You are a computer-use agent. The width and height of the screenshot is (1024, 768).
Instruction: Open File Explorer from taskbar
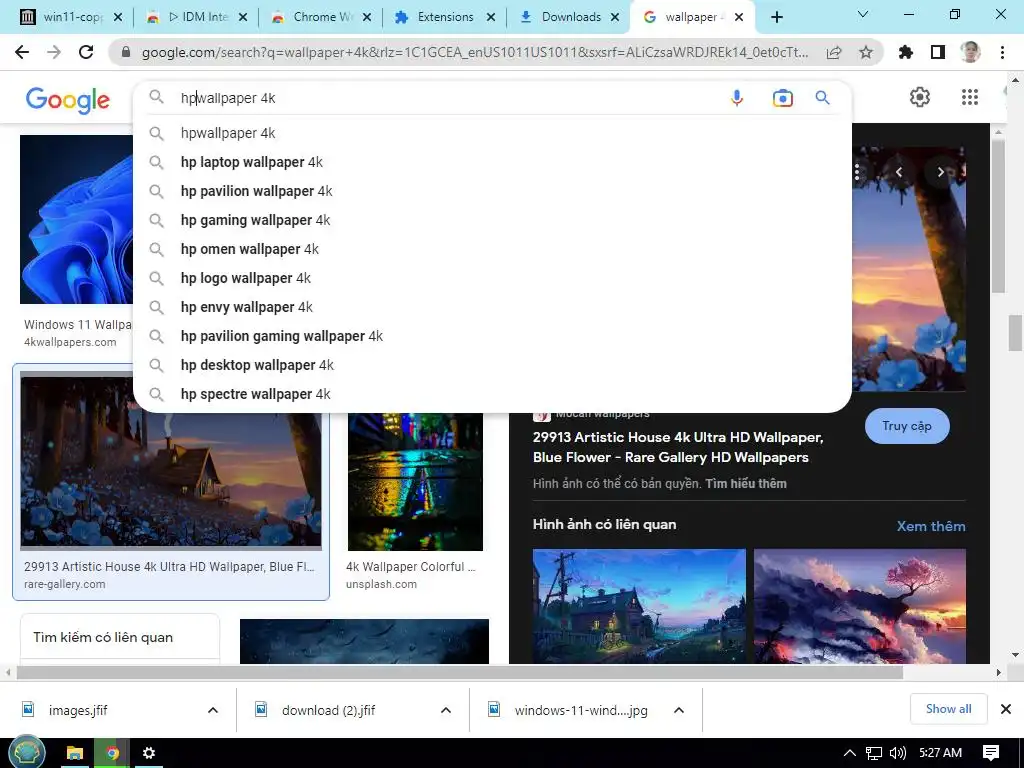click(x=75, y=753)
